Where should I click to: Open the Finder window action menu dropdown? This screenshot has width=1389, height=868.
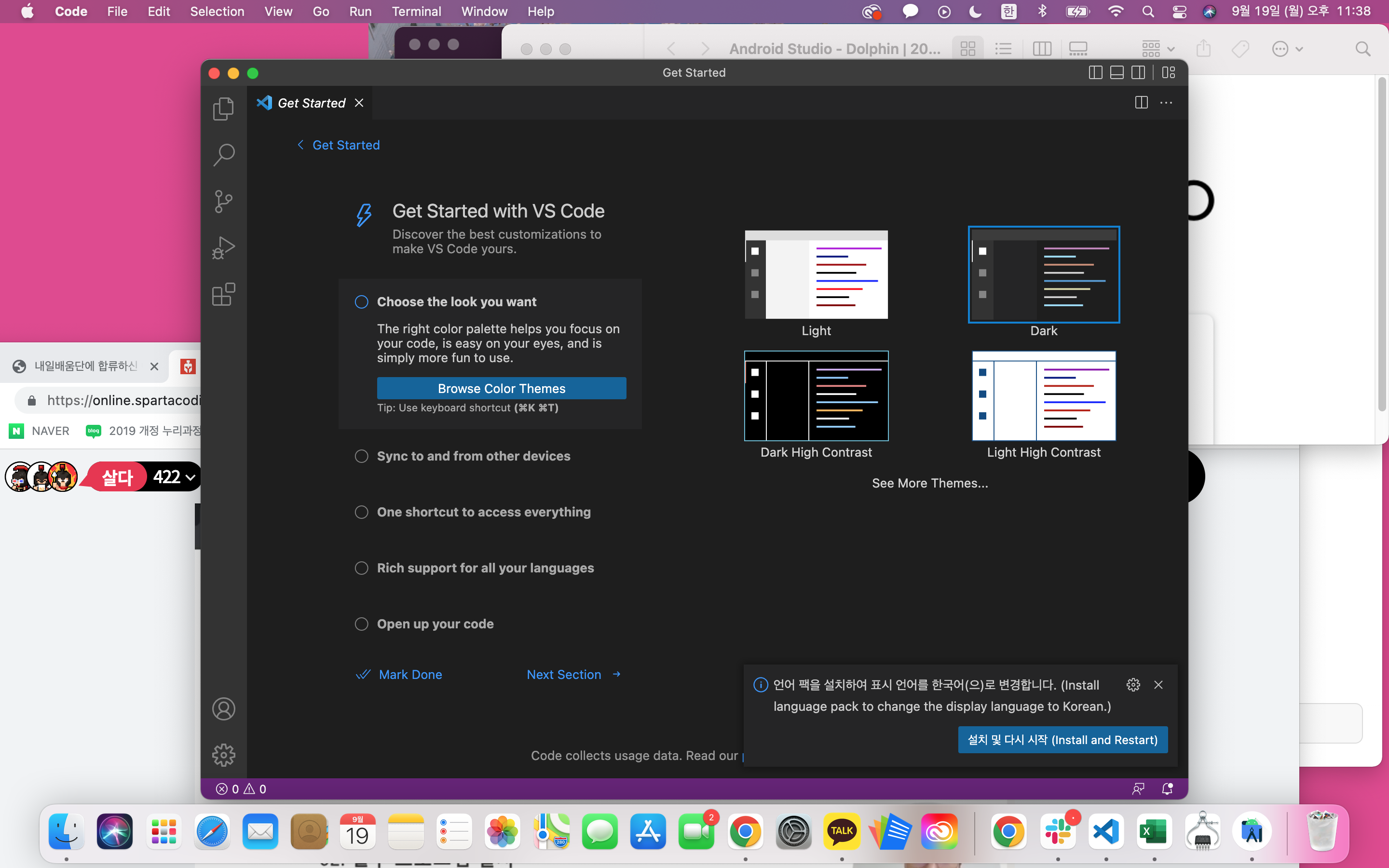tap(1287, 49)
